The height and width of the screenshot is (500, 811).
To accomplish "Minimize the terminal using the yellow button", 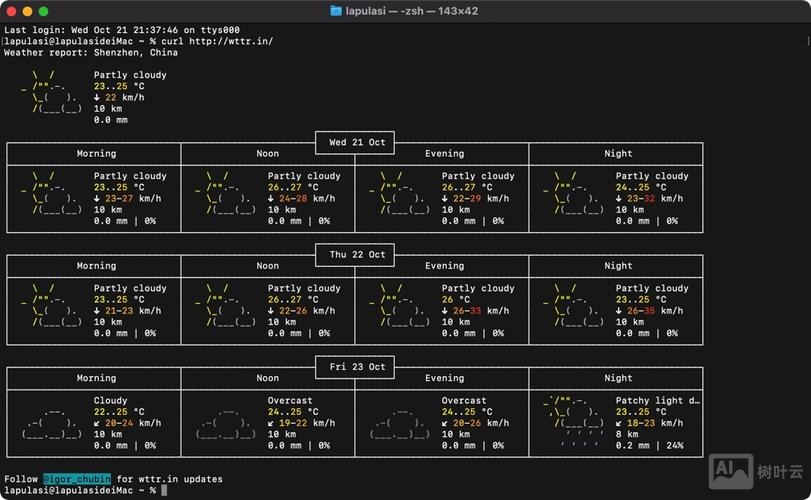I will 28,11.
